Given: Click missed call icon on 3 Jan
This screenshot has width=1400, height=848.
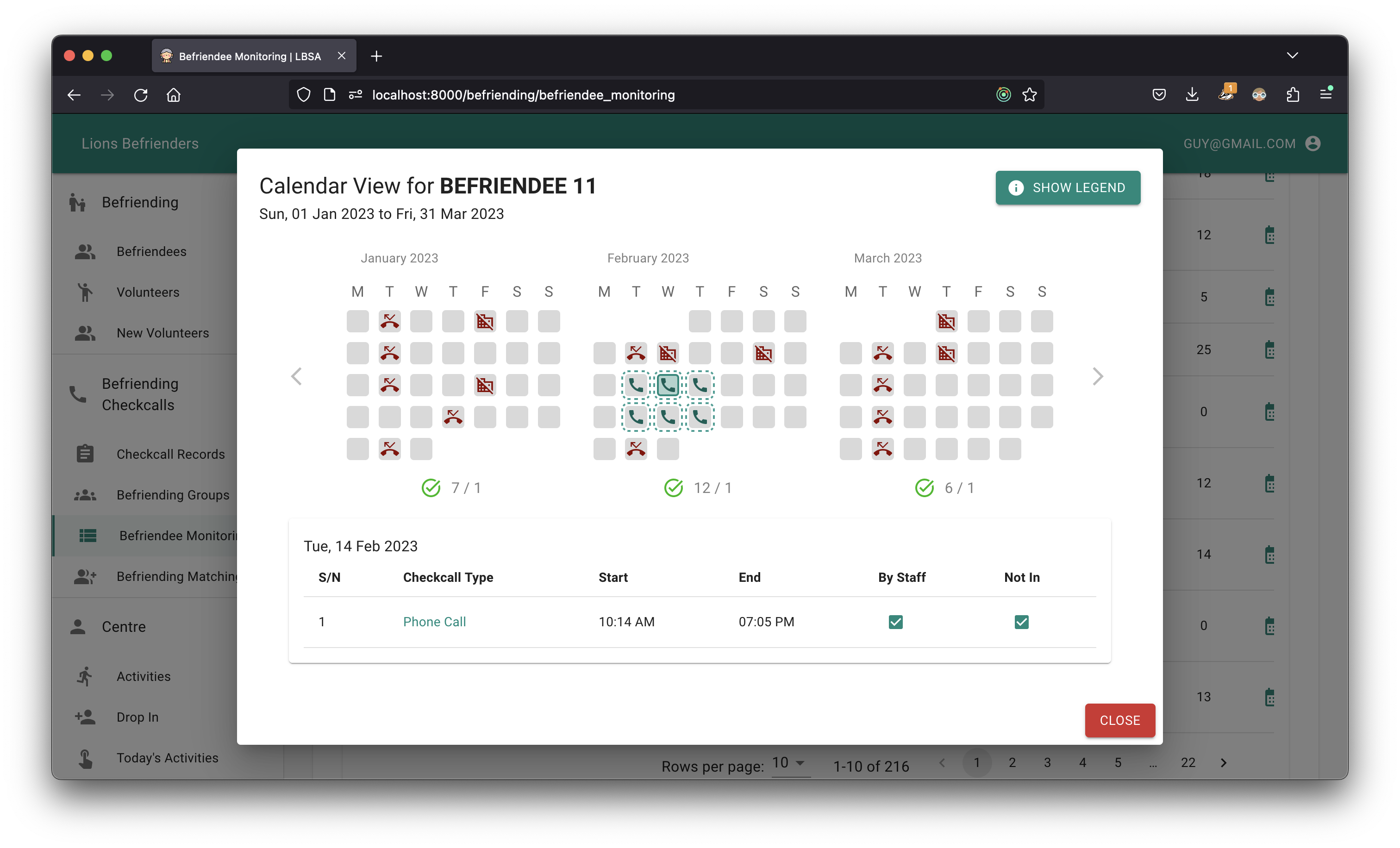Looking at the screenshot, I should 389,322.
